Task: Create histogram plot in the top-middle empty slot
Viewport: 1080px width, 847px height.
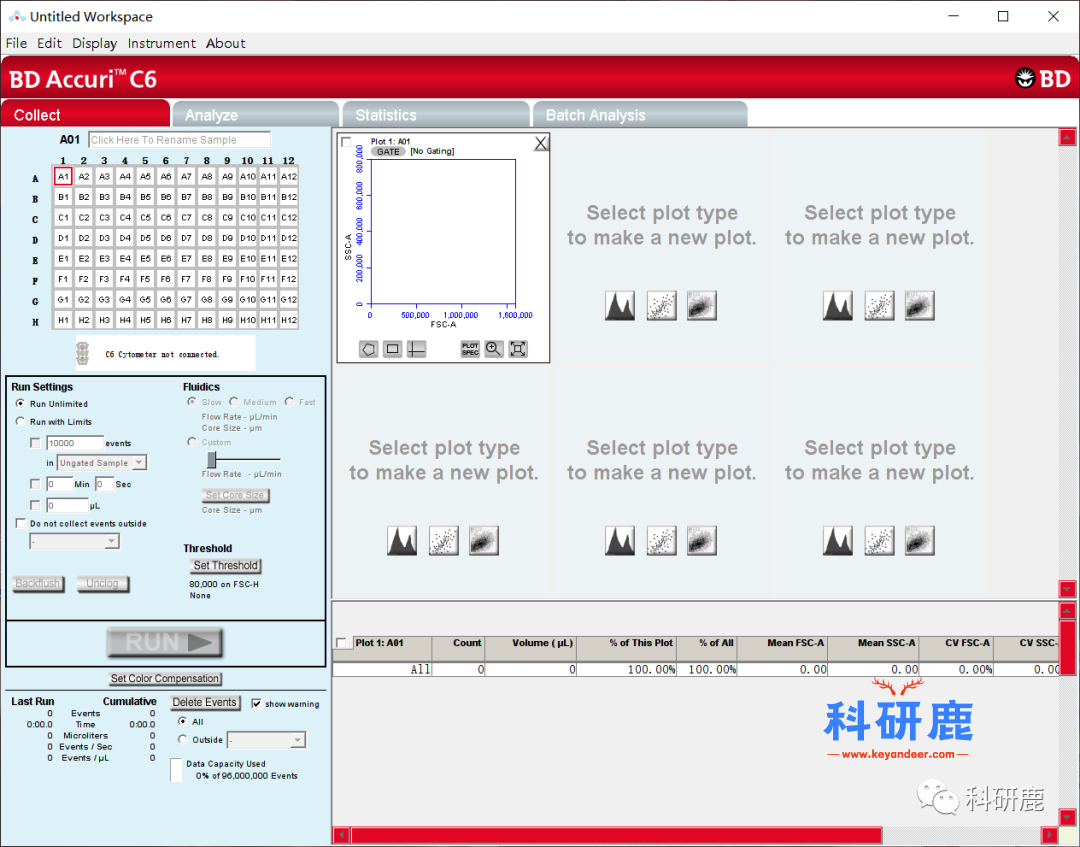Action: 620,306
